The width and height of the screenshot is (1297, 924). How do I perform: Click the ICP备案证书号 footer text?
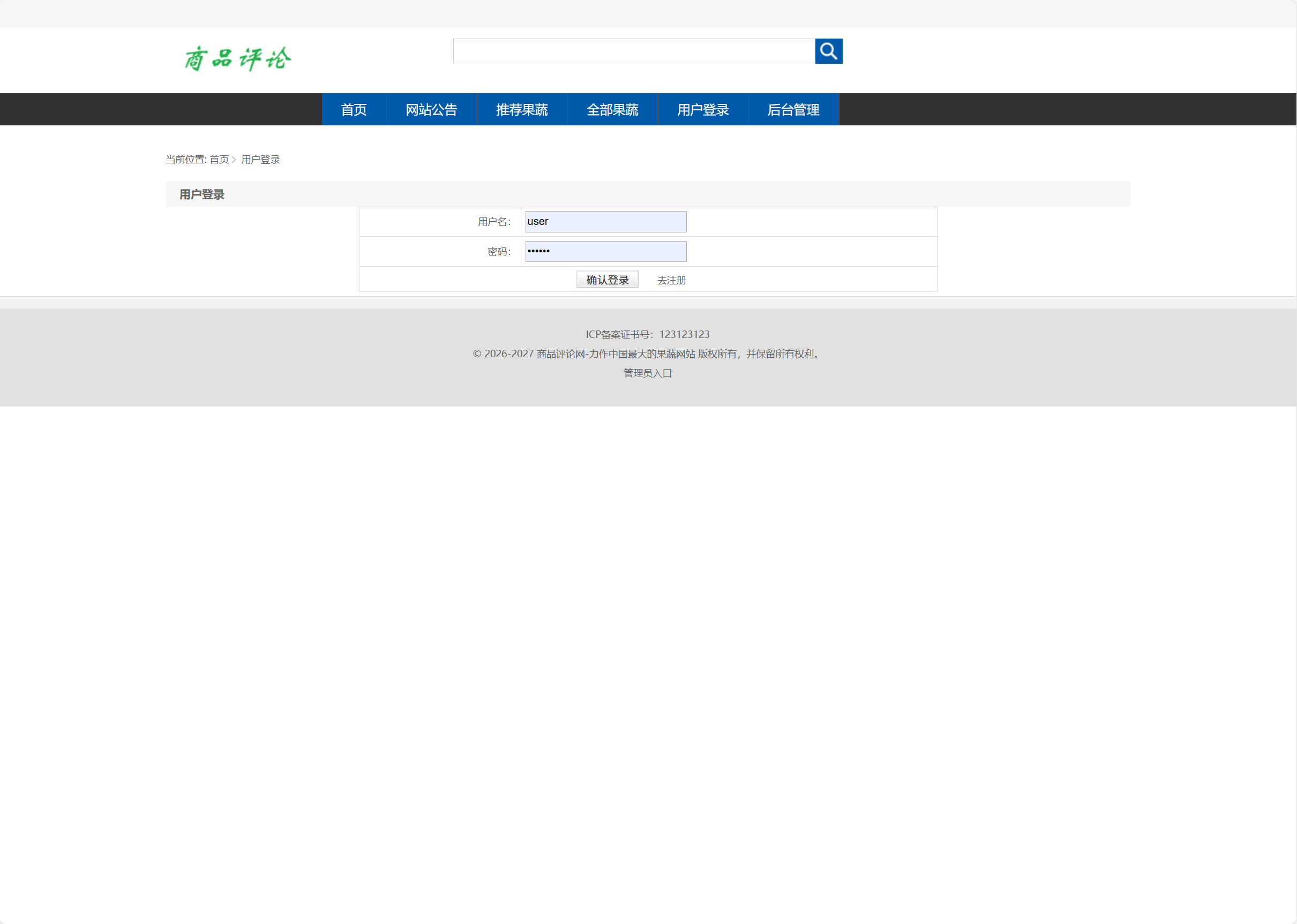[x=647, y=334]
